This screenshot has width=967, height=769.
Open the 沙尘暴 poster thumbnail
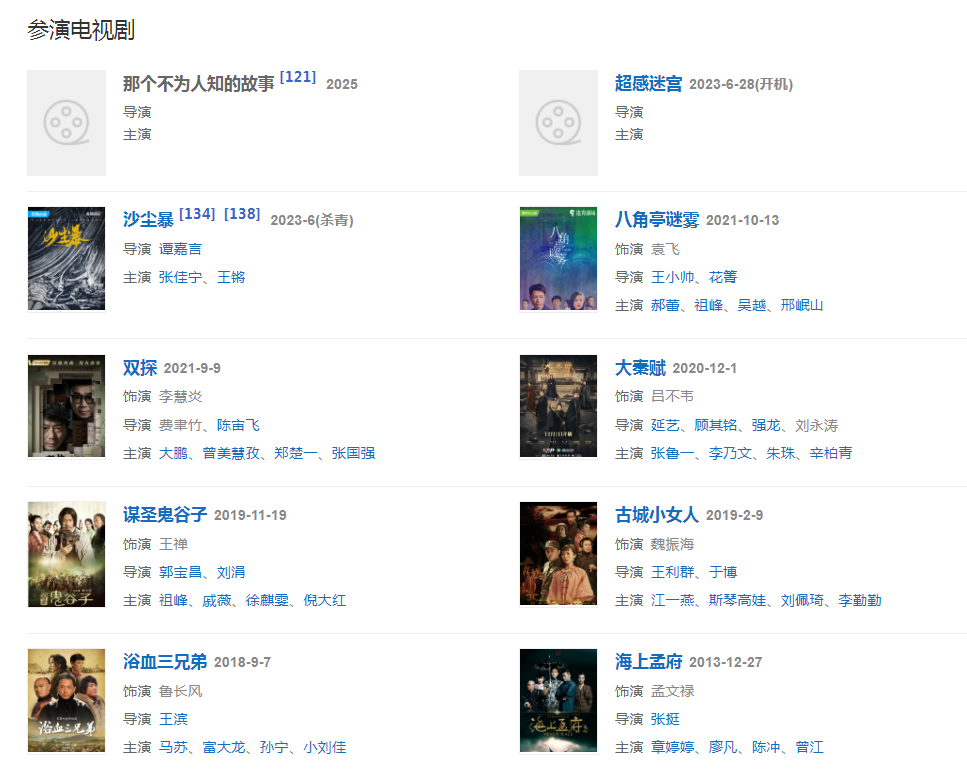[x=67, y=258]
